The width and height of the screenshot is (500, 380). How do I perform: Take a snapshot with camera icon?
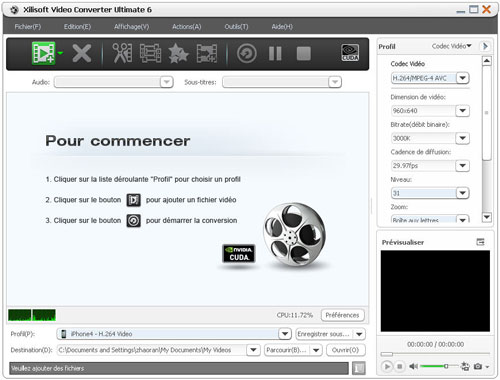click(478, 366)
